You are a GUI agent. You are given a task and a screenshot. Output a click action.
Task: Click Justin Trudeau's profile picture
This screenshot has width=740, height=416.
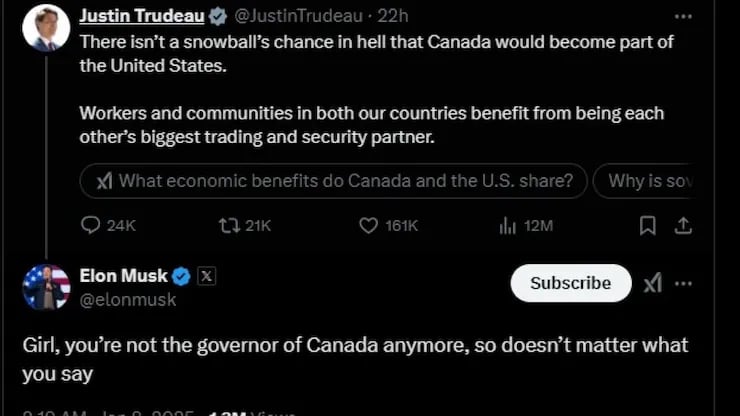tap(46, 28)
